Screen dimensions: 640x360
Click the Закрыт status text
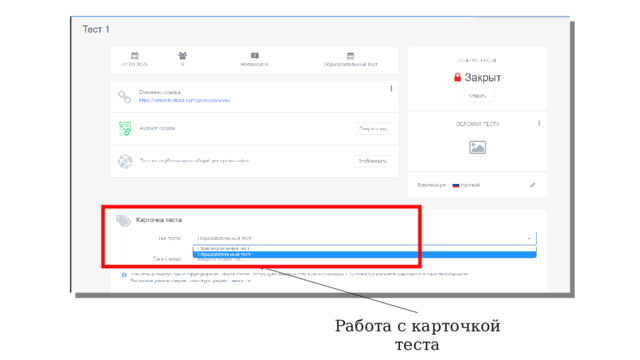coord(482,78)
